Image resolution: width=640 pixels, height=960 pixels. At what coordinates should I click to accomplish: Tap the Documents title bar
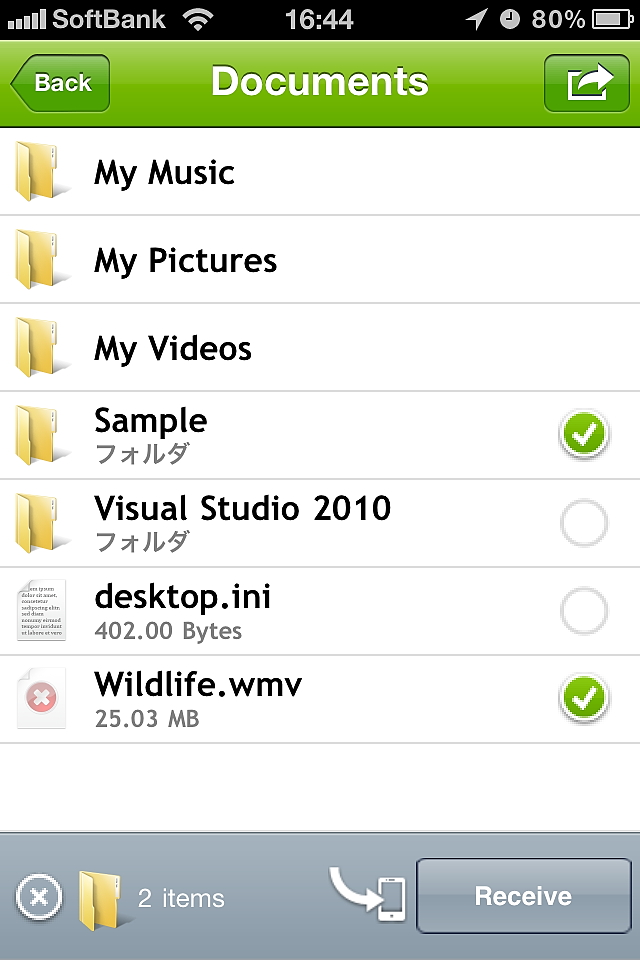[320, 82]
